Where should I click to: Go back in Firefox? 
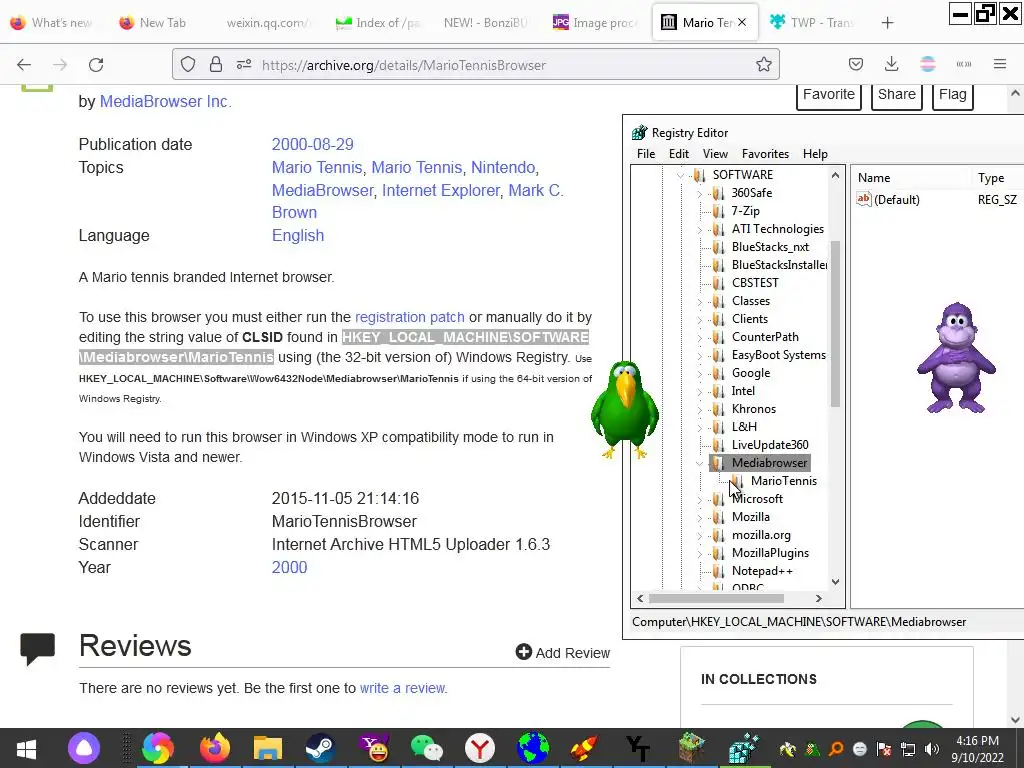24,65
